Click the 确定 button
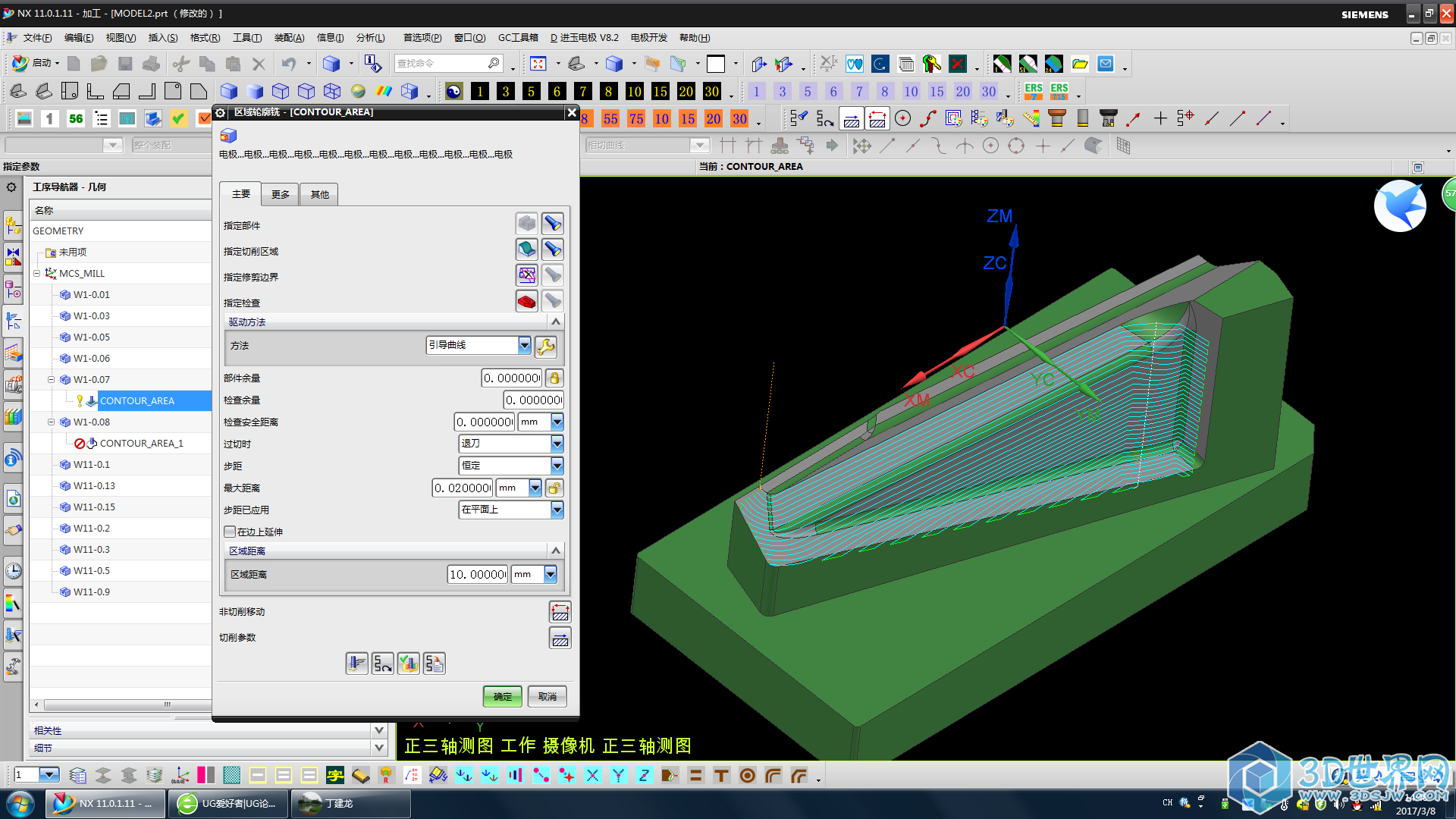 (502, 696)
